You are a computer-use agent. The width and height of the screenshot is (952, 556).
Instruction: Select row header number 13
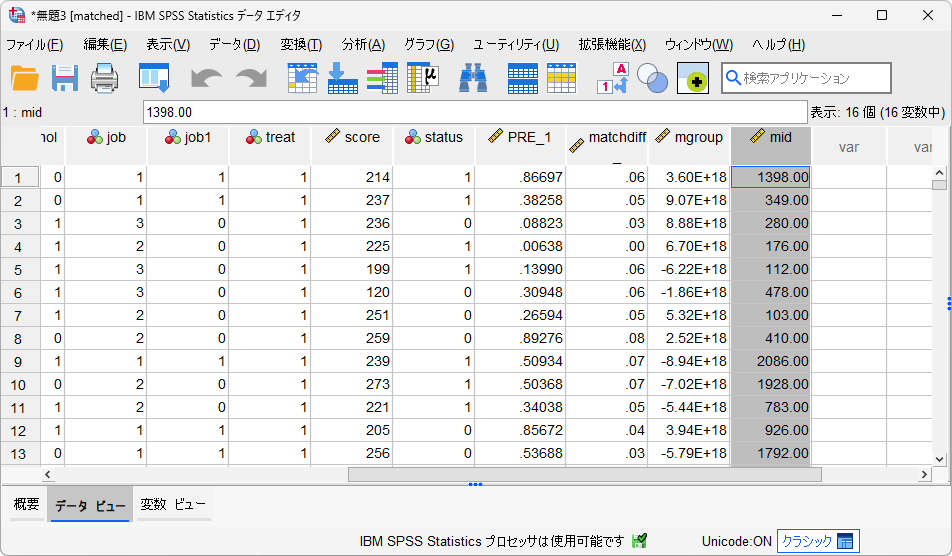click(18, 454)
